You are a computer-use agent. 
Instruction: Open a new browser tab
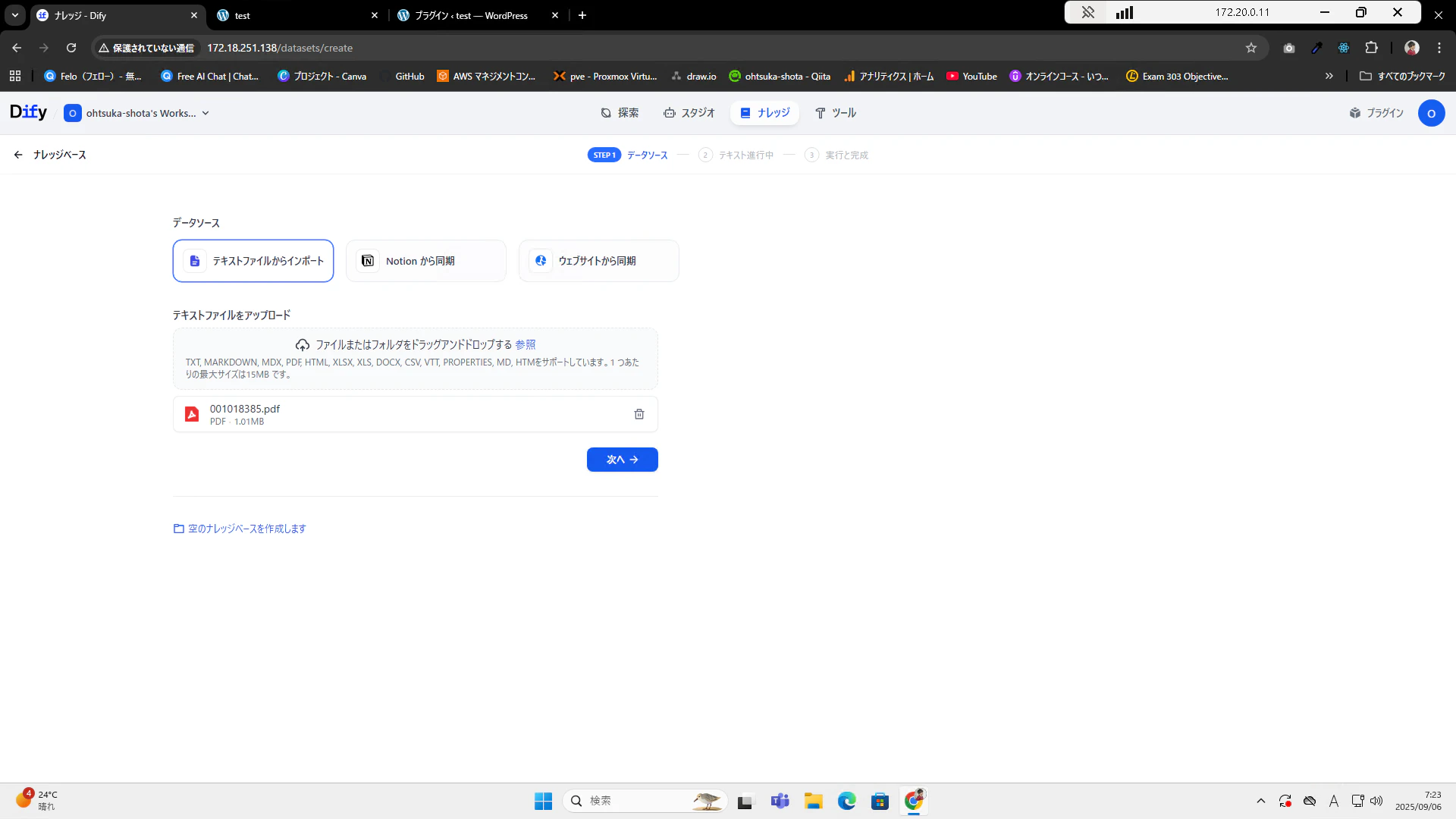[x=582, y=15]
